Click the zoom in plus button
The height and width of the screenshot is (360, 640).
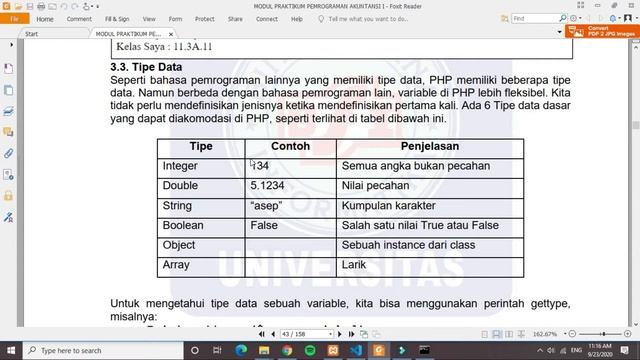(628, 334)
